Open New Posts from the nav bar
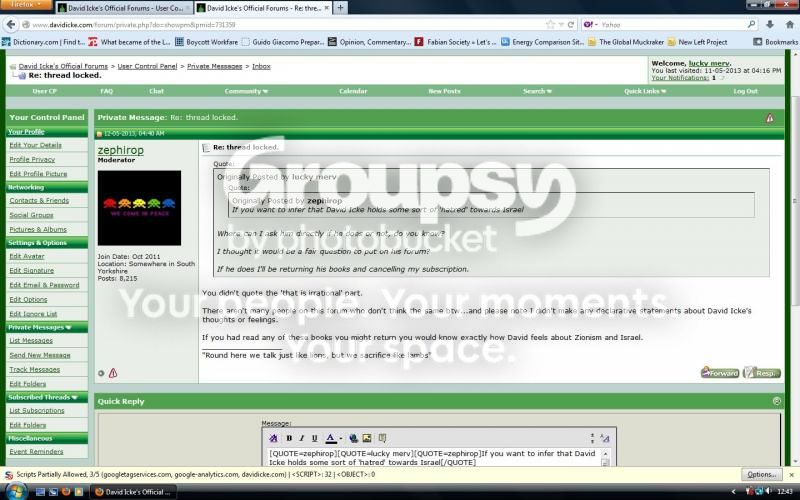Screen dimensions: 800x500 click(x=444, y=91)
